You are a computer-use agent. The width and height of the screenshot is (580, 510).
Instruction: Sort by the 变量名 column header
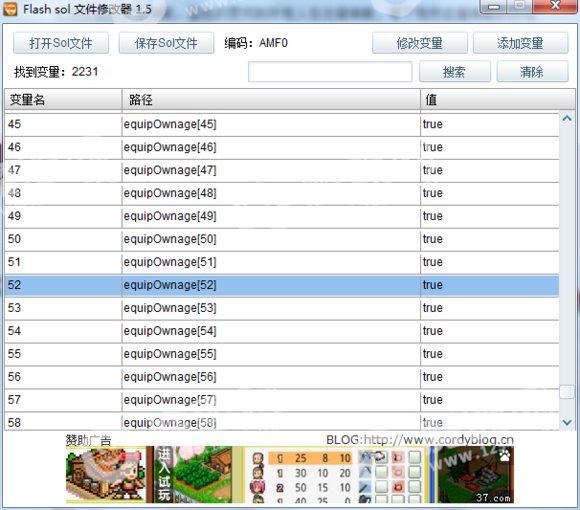[x=63, y=100]
